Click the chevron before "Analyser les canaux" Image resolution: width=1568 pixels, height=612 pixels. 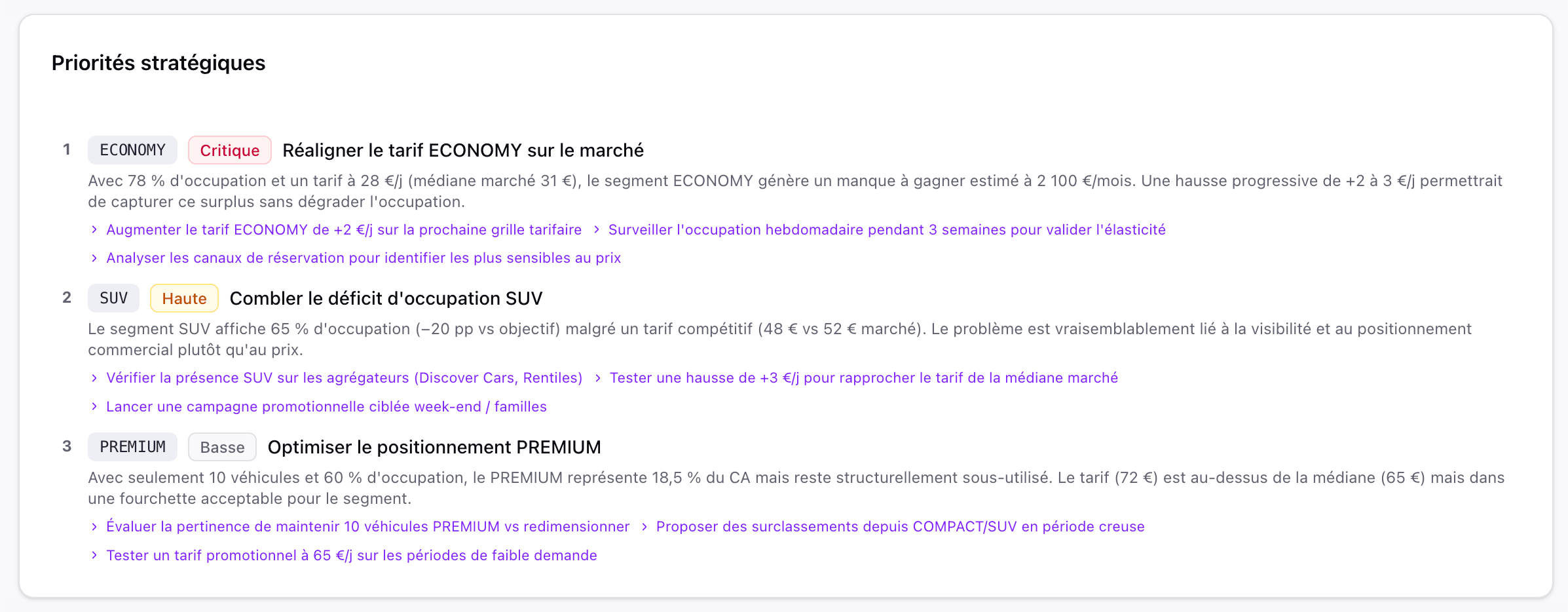pos(94,258)
